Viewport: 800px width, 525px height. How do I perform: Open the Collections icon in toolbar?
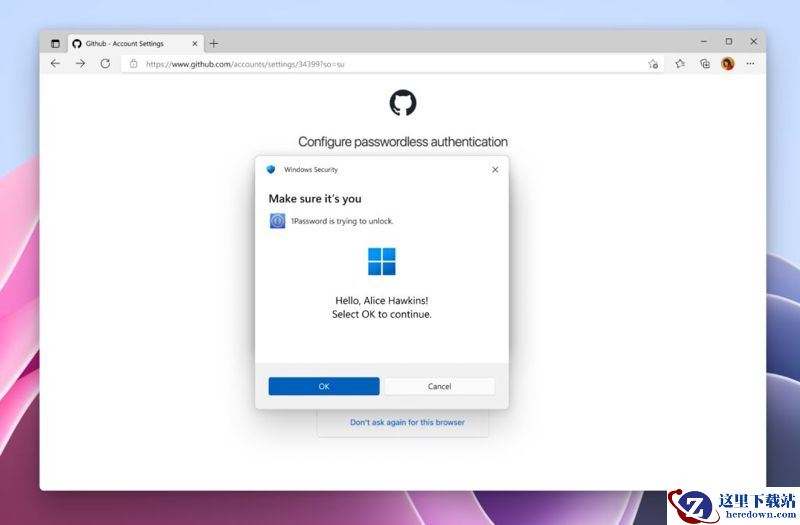pos(705,64)
